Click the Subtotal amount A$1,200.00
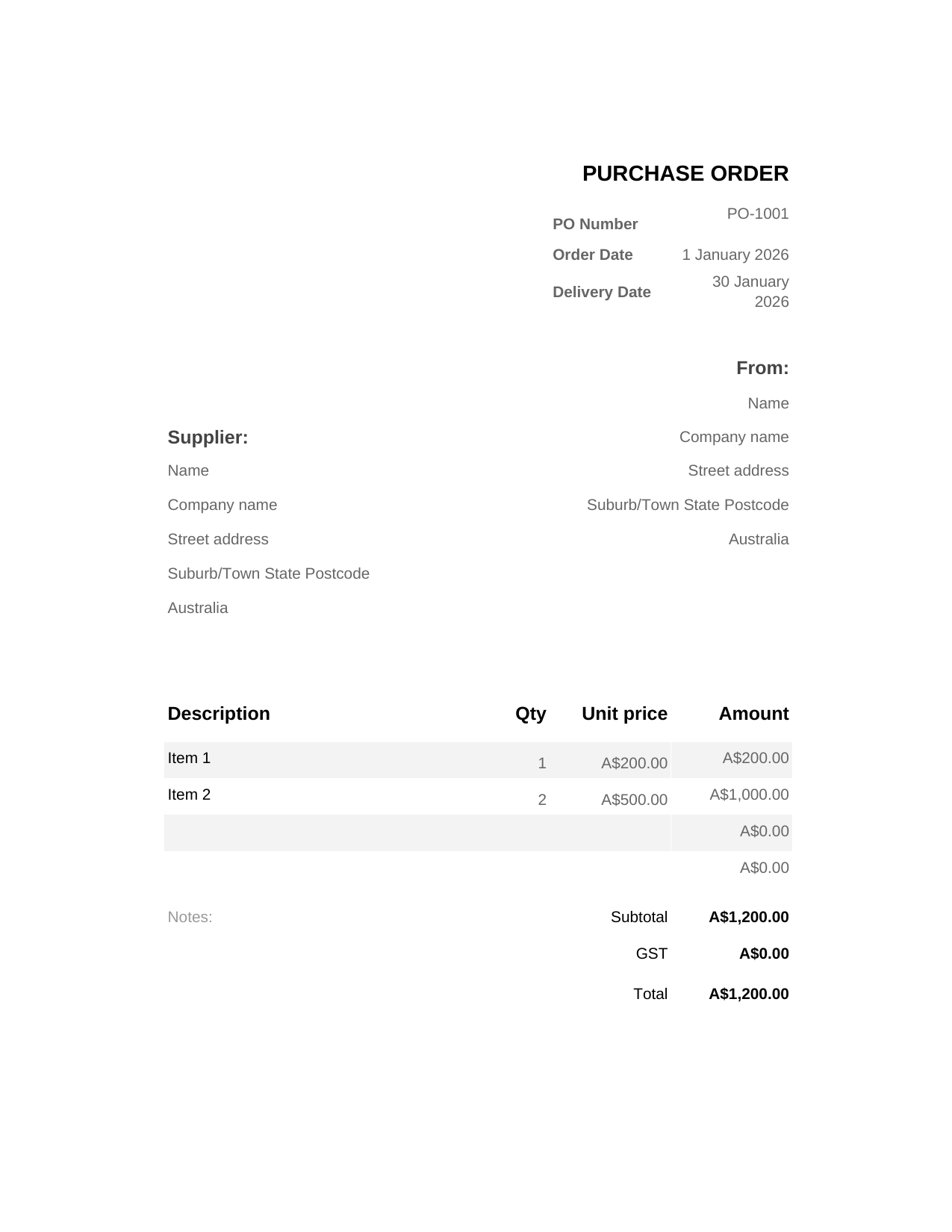This screenshot has width=952, height=1232. pyautogui.click(x=749, y=917)
